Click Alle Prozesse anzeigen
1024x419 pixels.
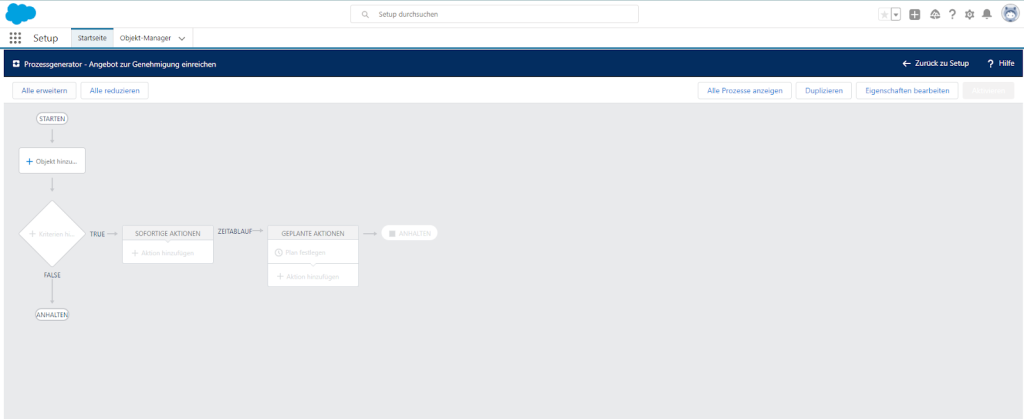pyautogui.click(x=744, y=90)
